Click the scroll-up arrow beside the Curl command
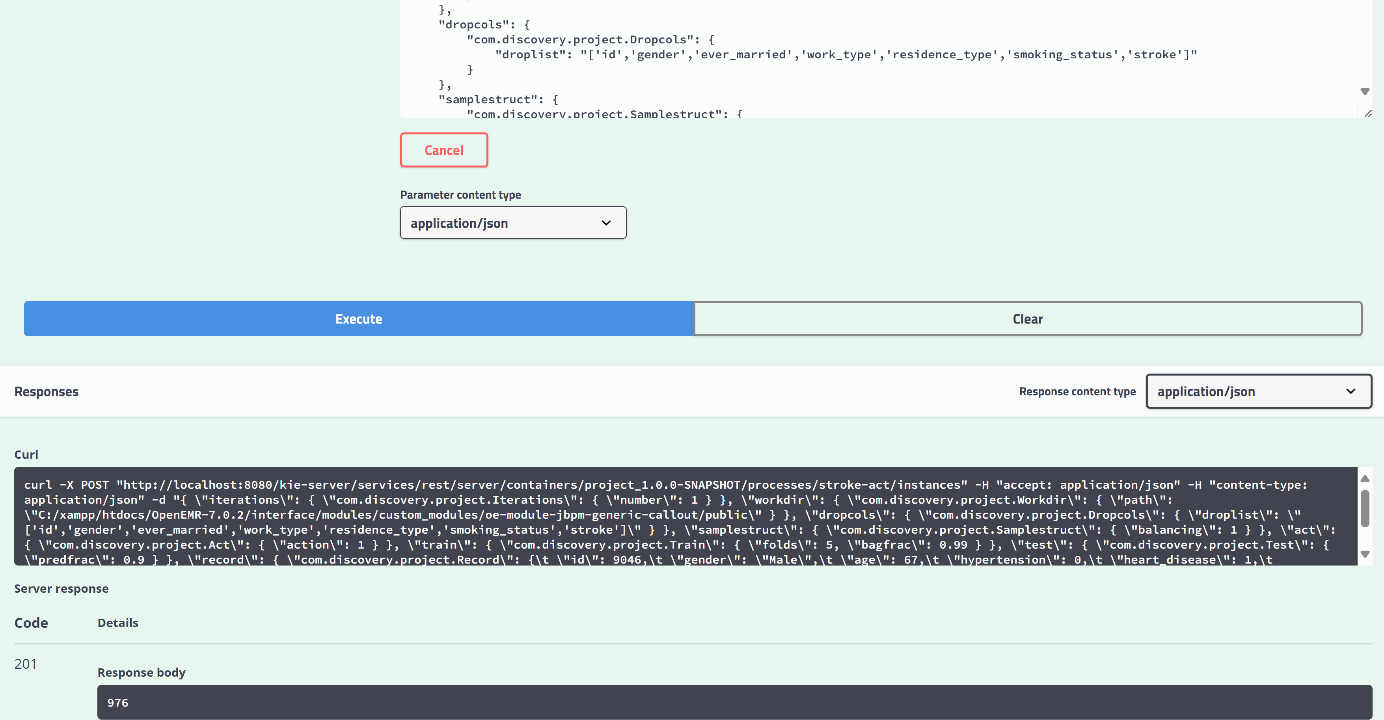 [1364, 479]
